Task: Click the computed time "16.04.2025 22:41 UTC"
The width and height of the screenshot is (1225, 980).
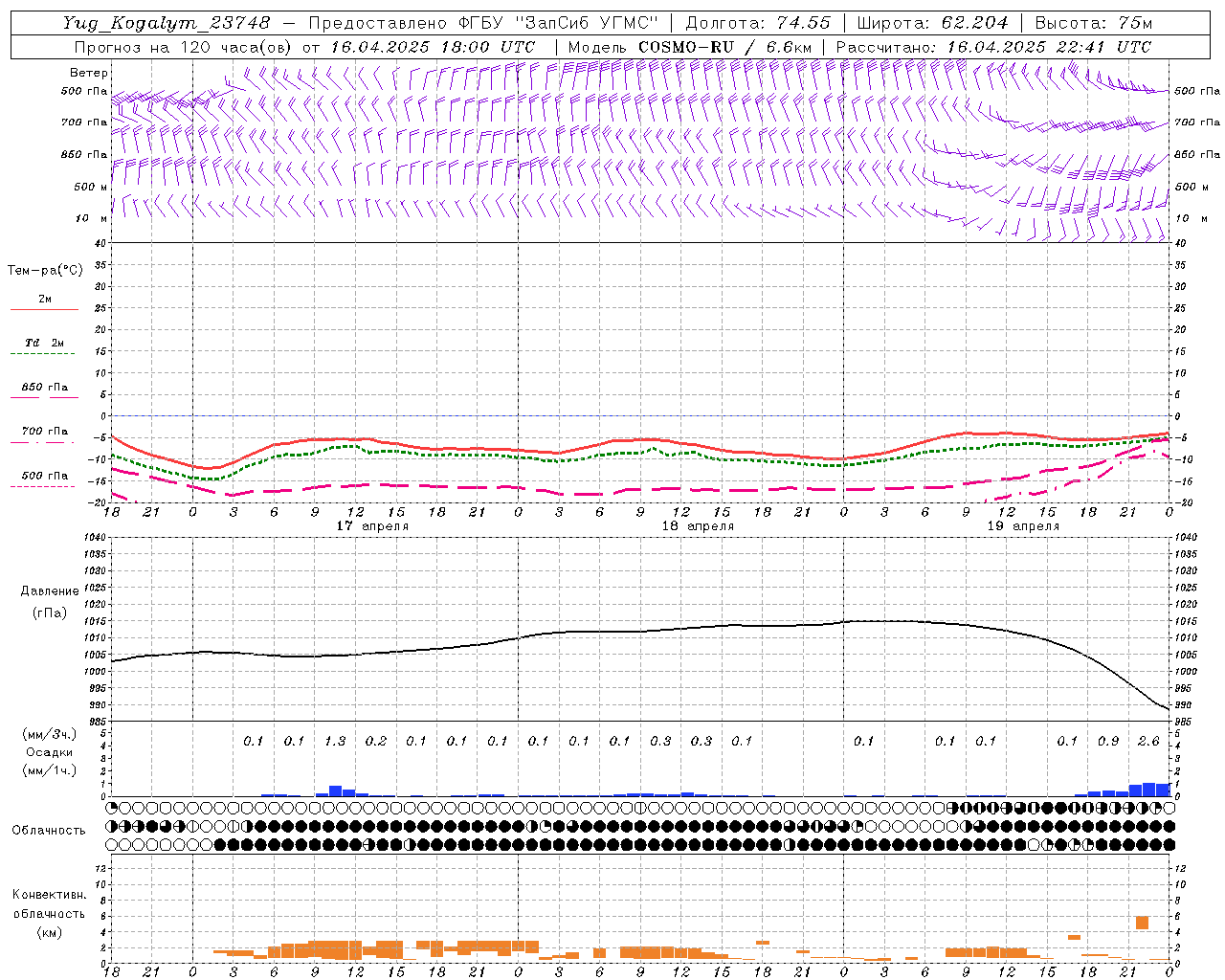Action: tap(1049, 47)
